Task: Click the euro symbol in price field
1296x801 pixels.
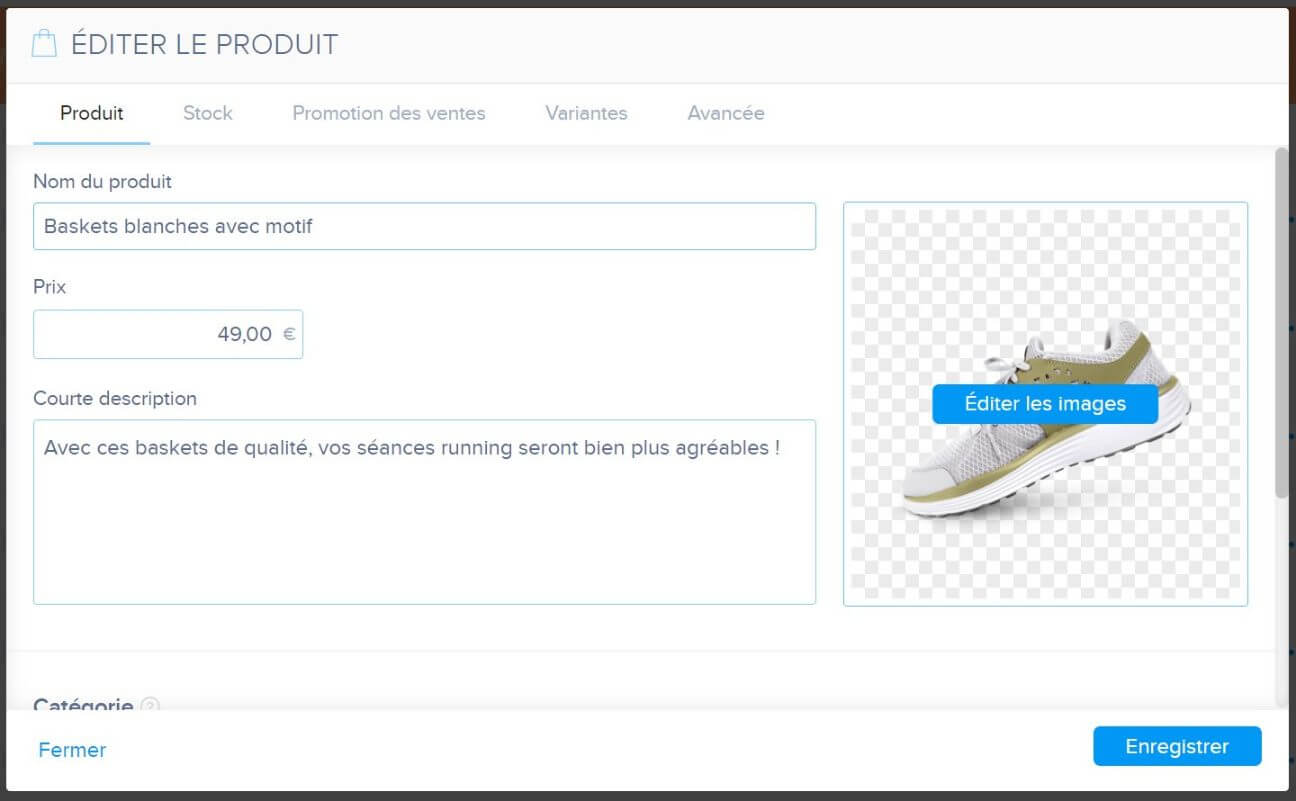Action: (289, 334)
